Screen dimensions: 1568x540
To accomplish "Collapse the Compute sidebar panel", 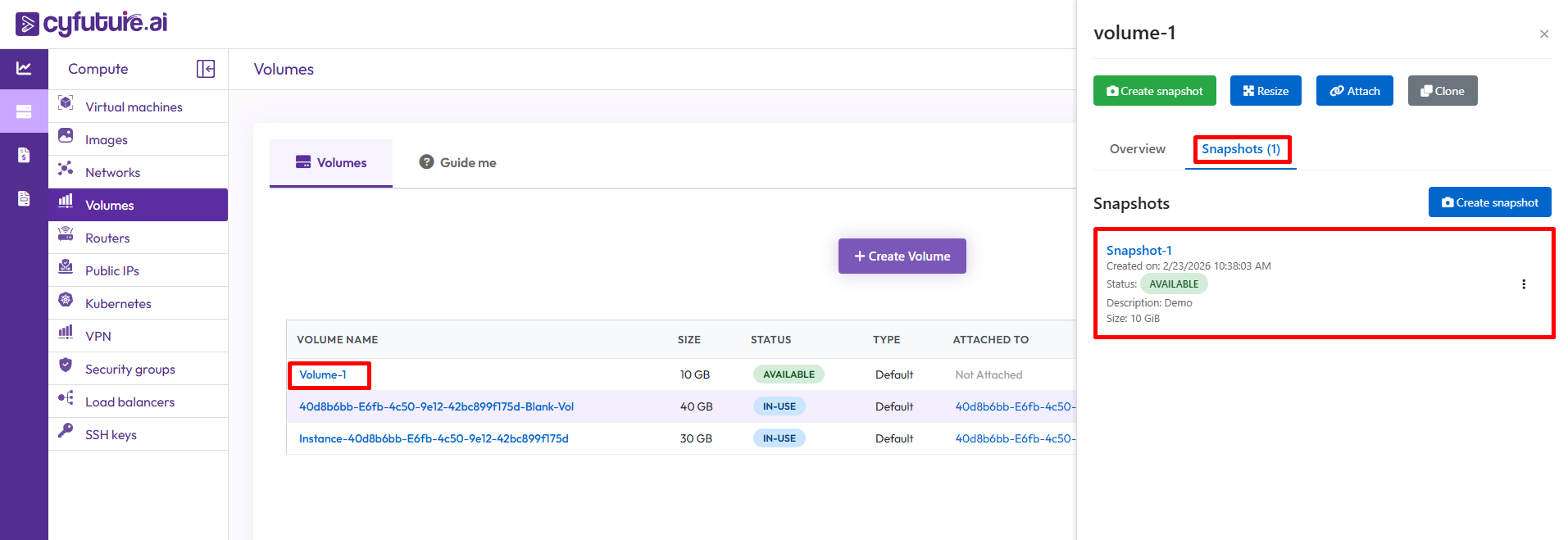I will 206,69.
